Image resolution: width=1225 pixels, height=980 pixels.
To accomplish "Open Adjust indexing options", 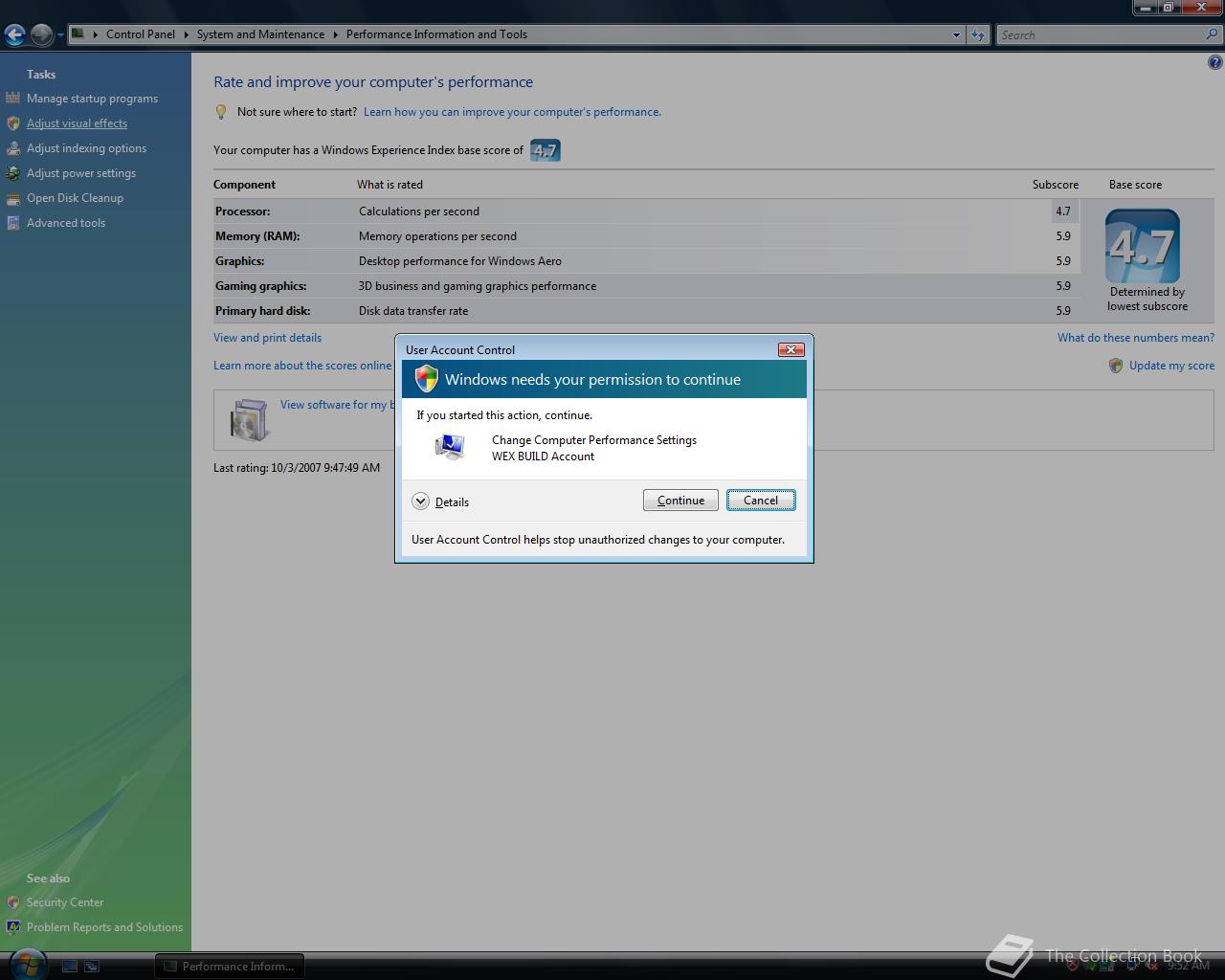I will point(86,148).
